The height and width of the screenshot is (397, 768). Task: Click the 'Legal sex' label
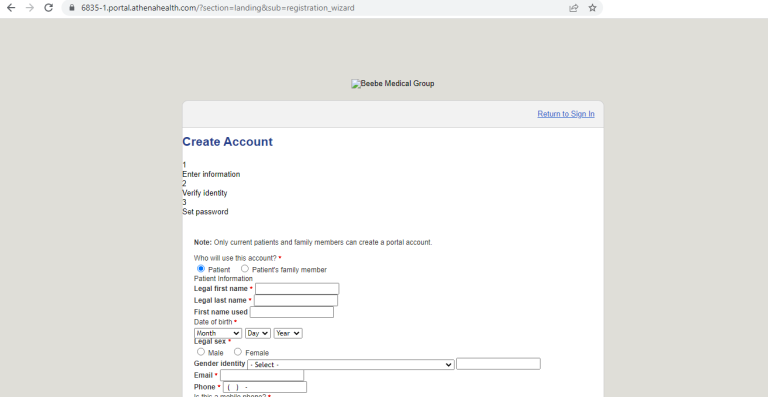(210, 341)
